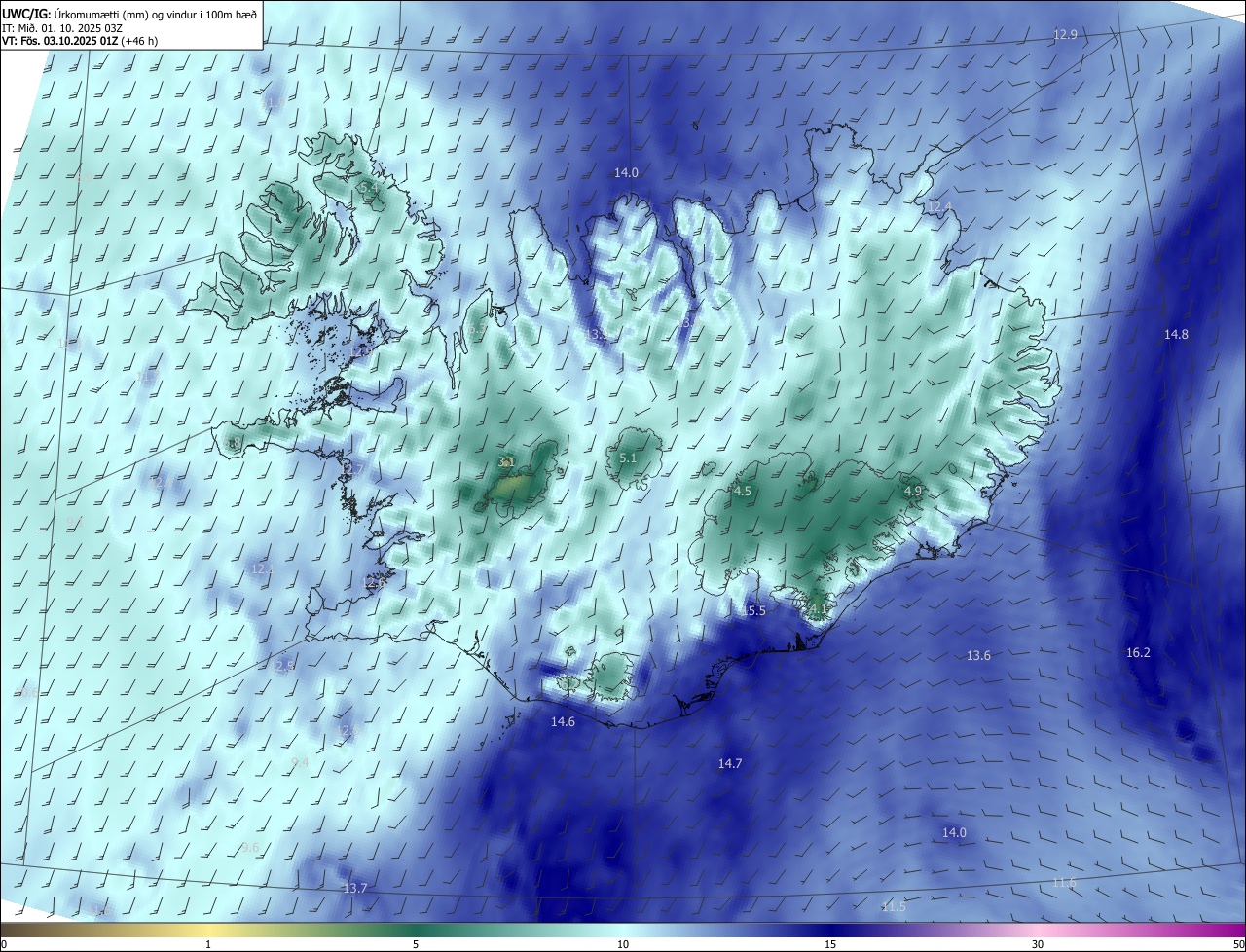Screen dimensions: 1246x952
Task: Click the 14.8 value label east of Iceland
Action: (x=1176, y=334)
